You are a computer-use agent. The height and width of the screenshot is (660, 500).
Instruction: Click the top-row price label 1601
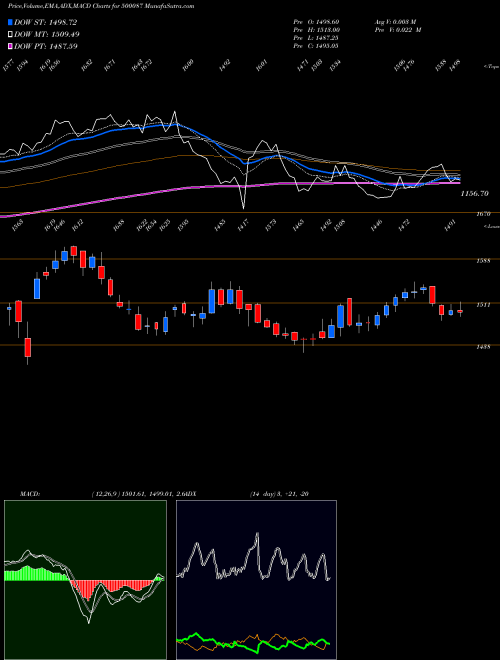point(262,66)
